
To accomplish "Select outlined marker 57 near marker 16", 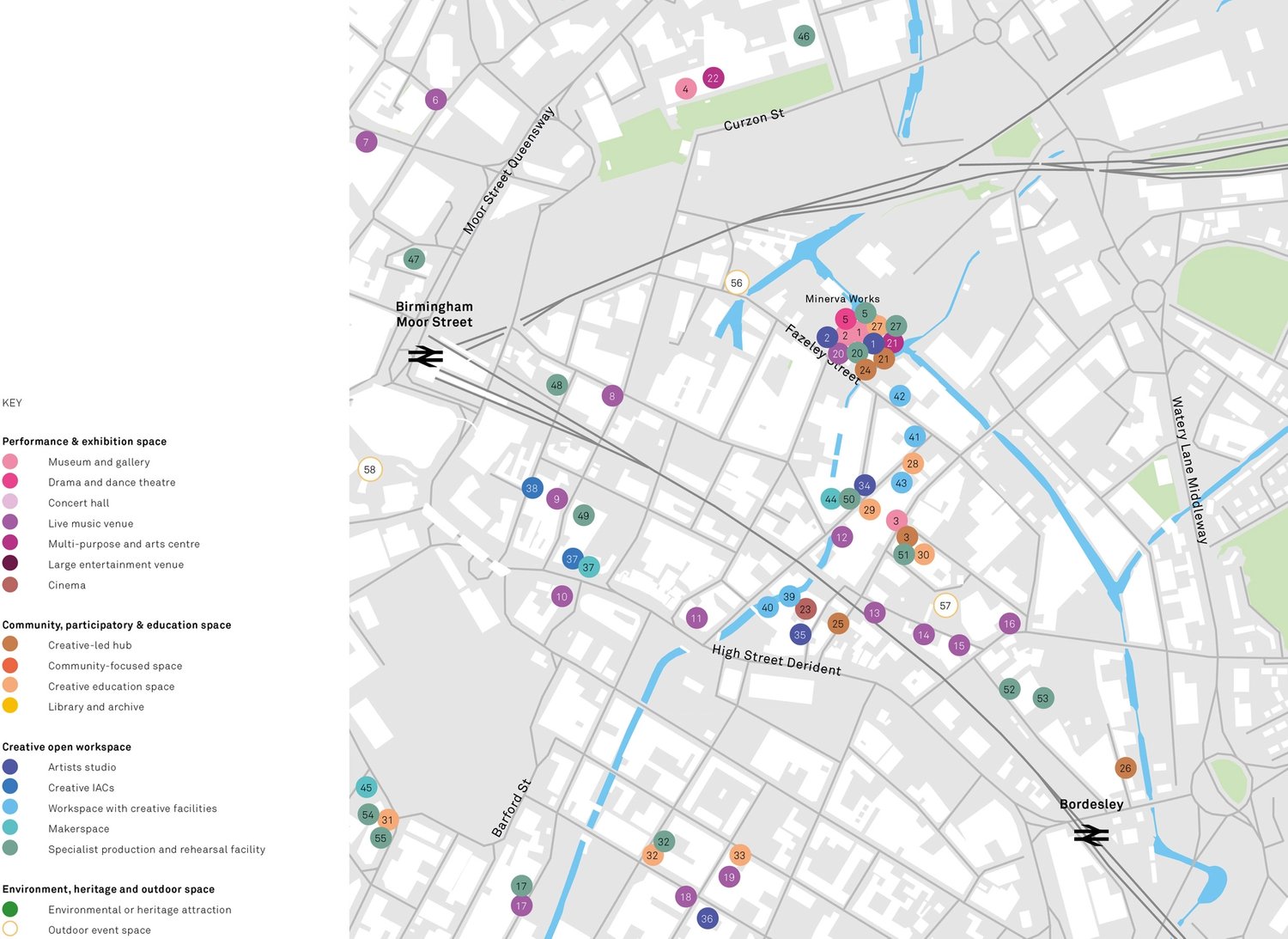I will pyautogui.click(x=945, y=606).
